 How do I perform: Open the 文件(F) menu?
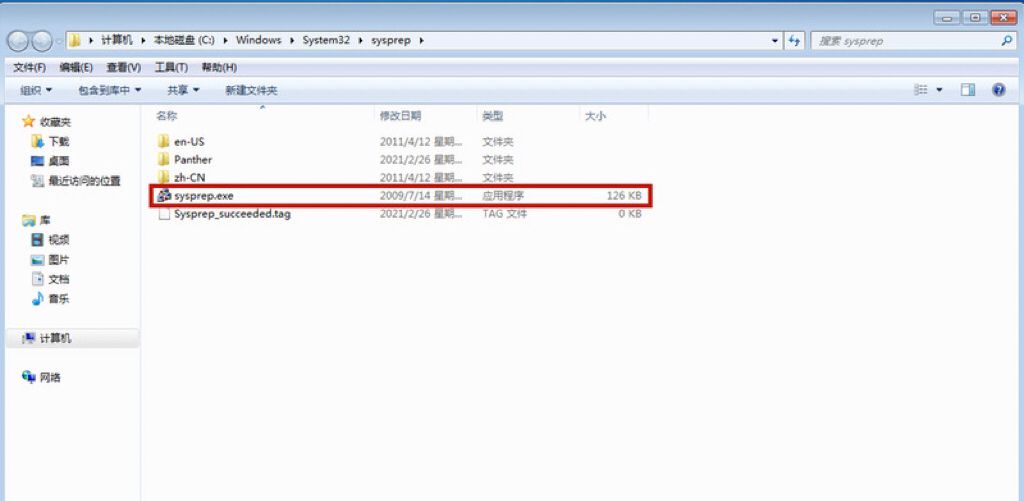[29, 67]
